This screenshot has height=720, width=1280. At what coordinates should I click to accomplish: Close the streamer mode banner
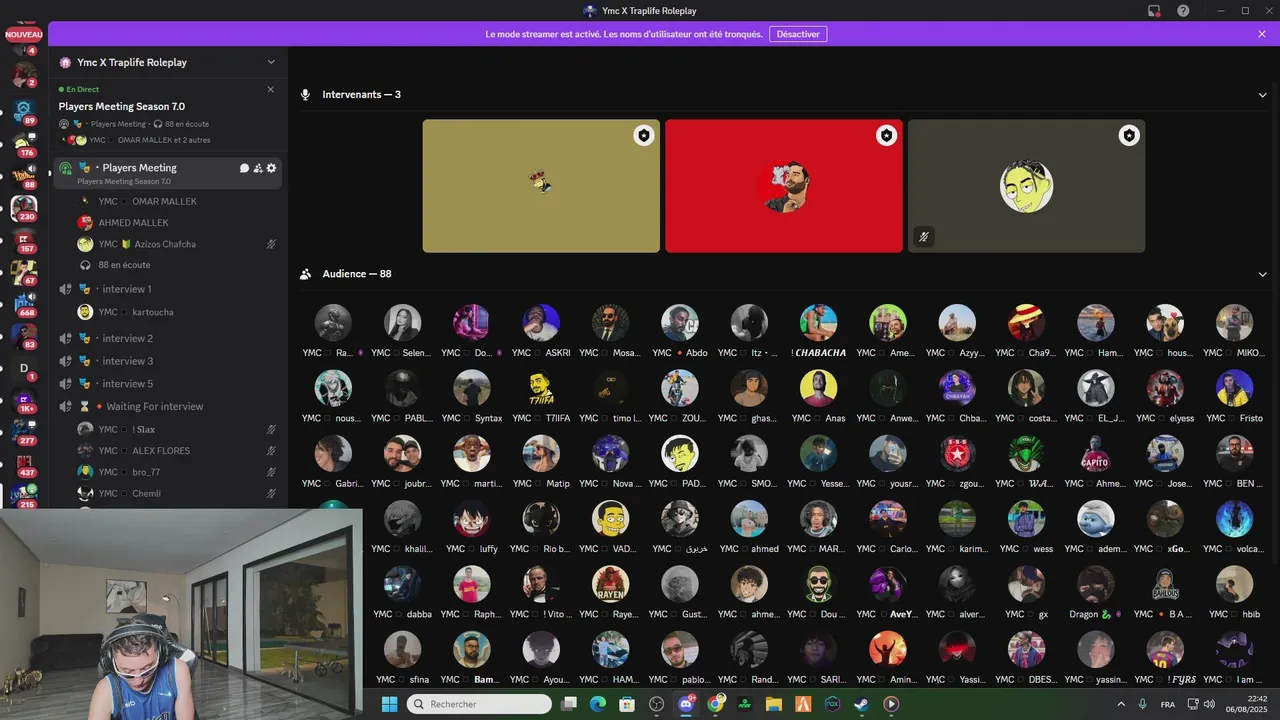pyautogui.click(x=1262, y=34)
